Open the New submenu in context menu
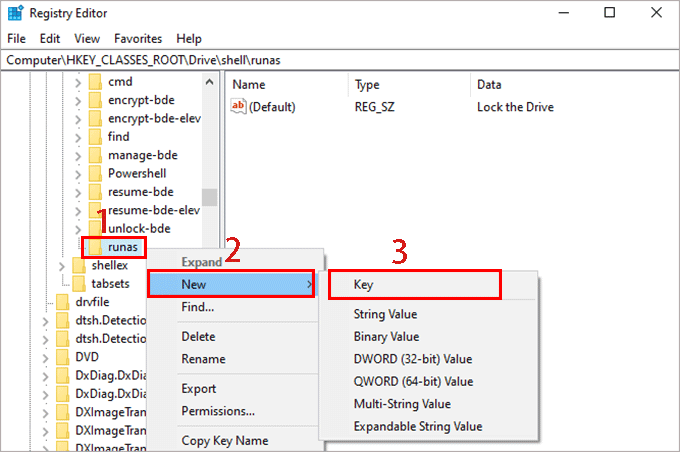680x452 pixels. point(231,284)
